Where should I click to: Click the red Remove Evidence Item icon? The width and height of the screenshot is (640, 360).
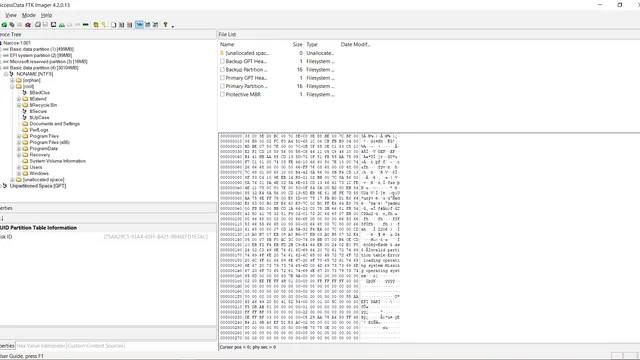coord(28,25)
